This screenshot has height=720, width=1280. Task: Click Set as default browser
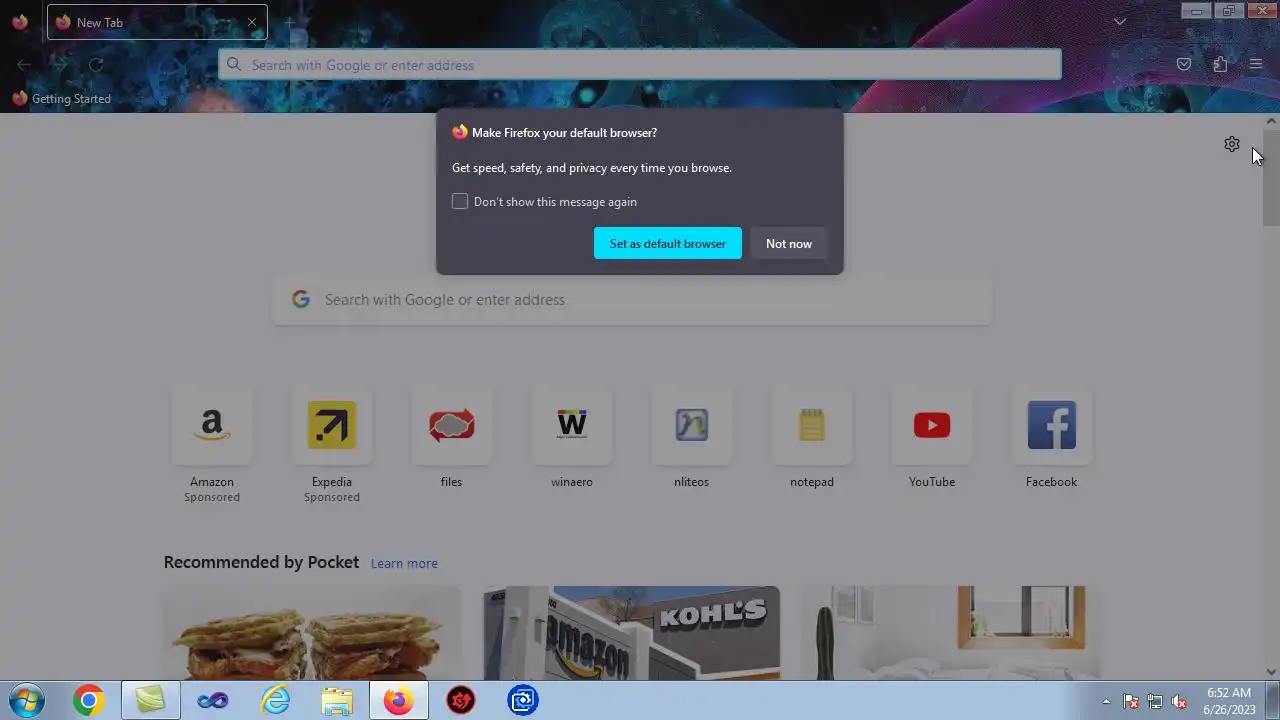pos(668,243)
